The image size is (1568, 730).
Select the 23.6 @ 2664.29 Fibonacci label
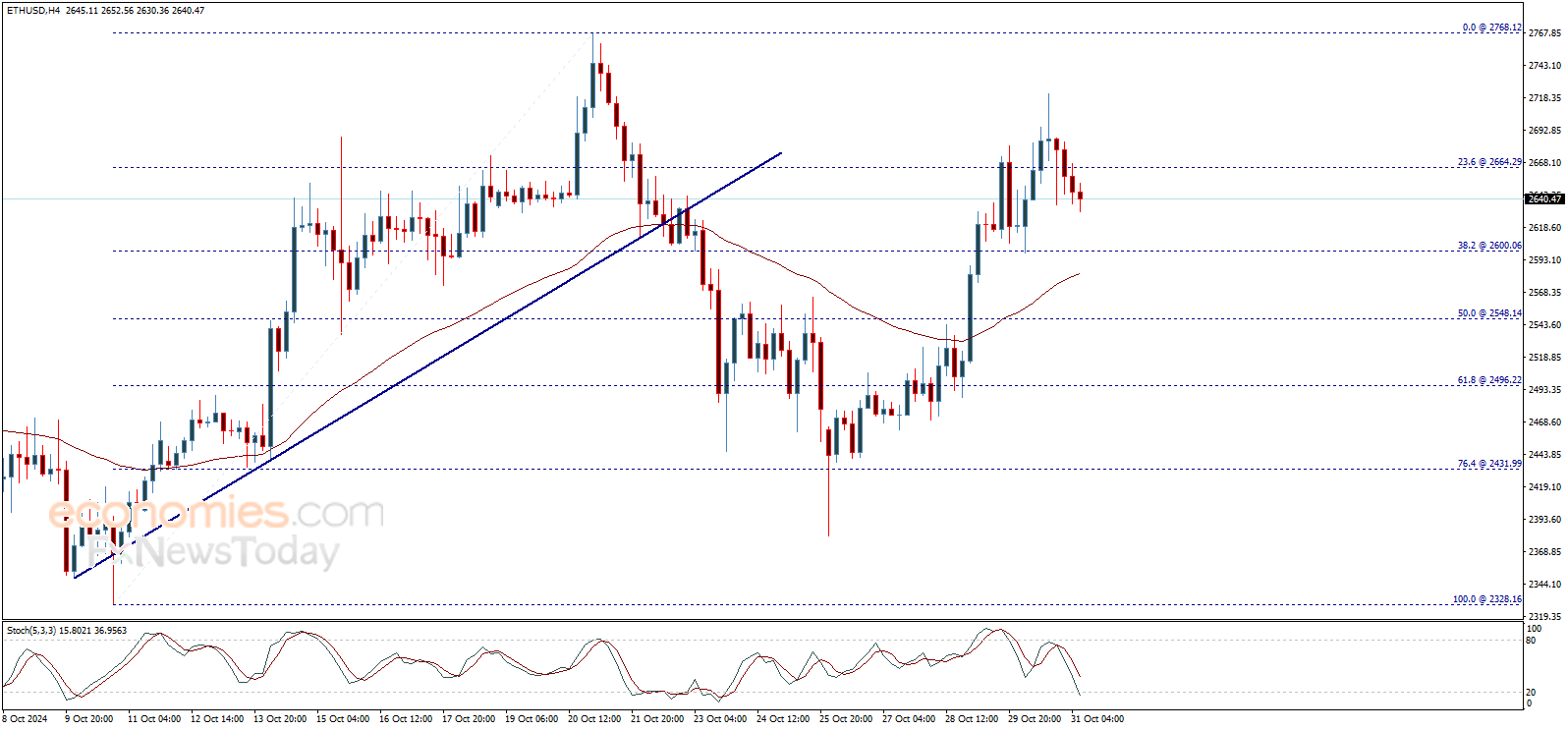[1489, 162]
